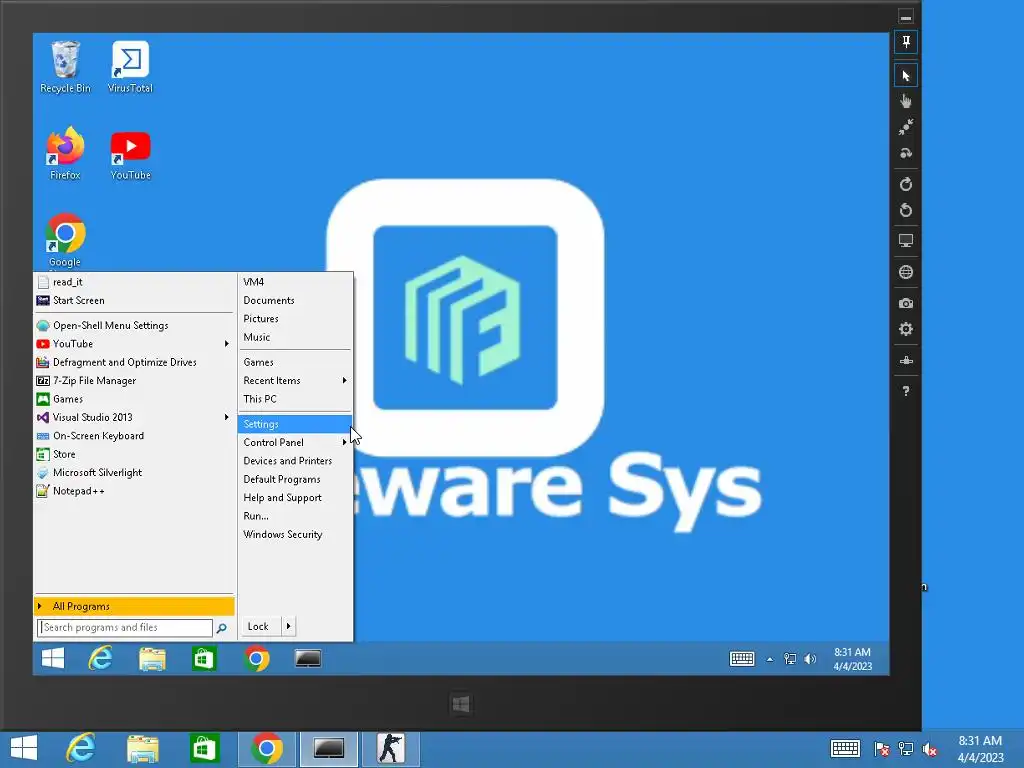
Task: Click the pin icon in emulator sidebar
Action: (906, 42)
